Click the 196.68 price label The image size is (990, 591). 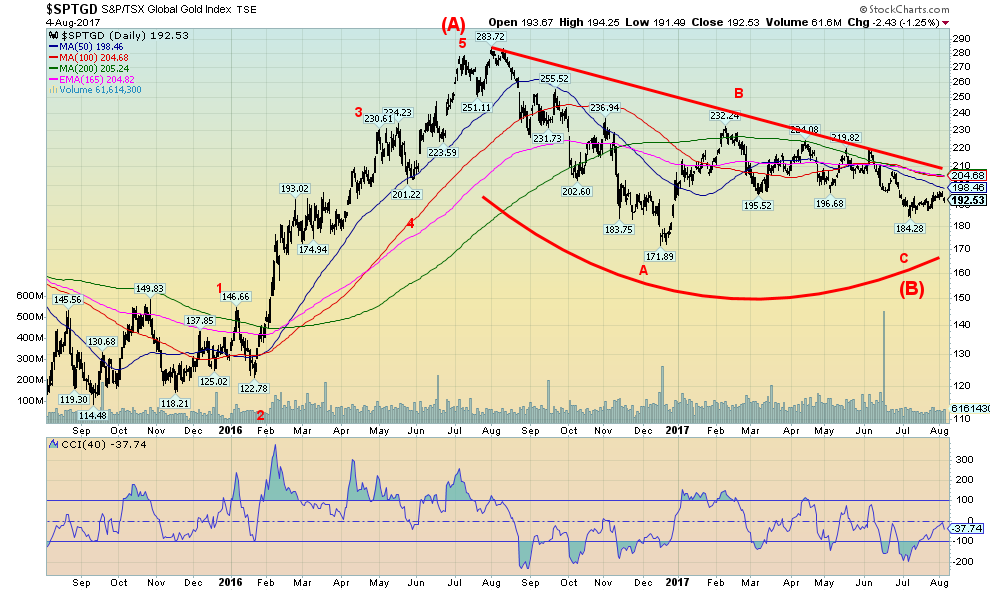[830, 203]
